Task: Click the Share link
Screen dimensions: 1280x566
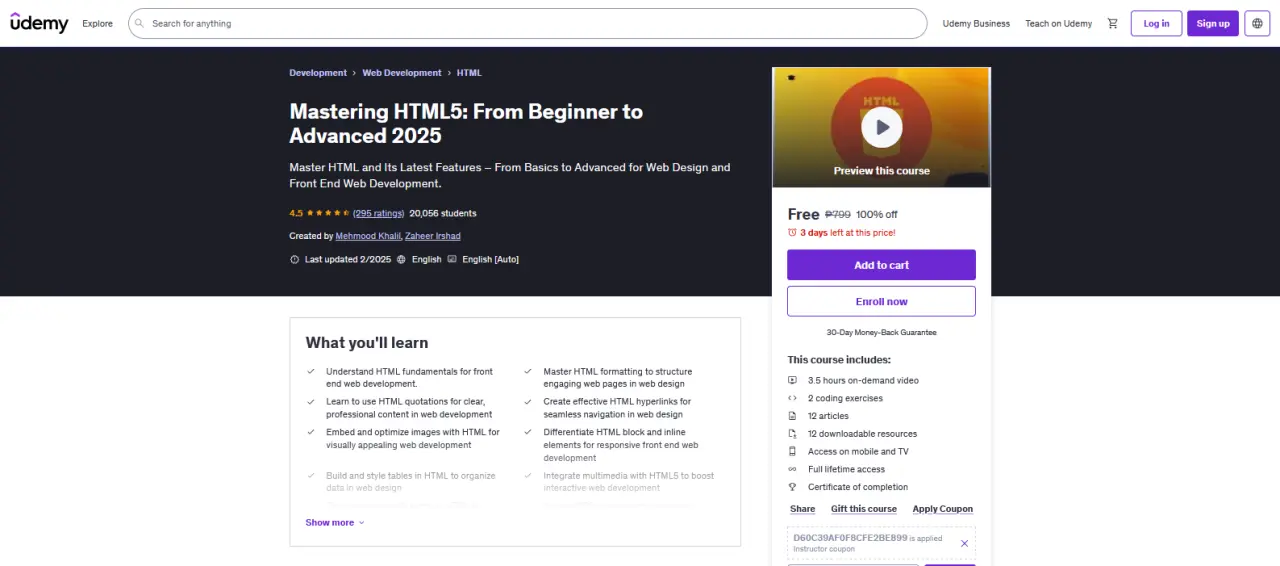Action: pyautogui.click(x=802, y=509)
